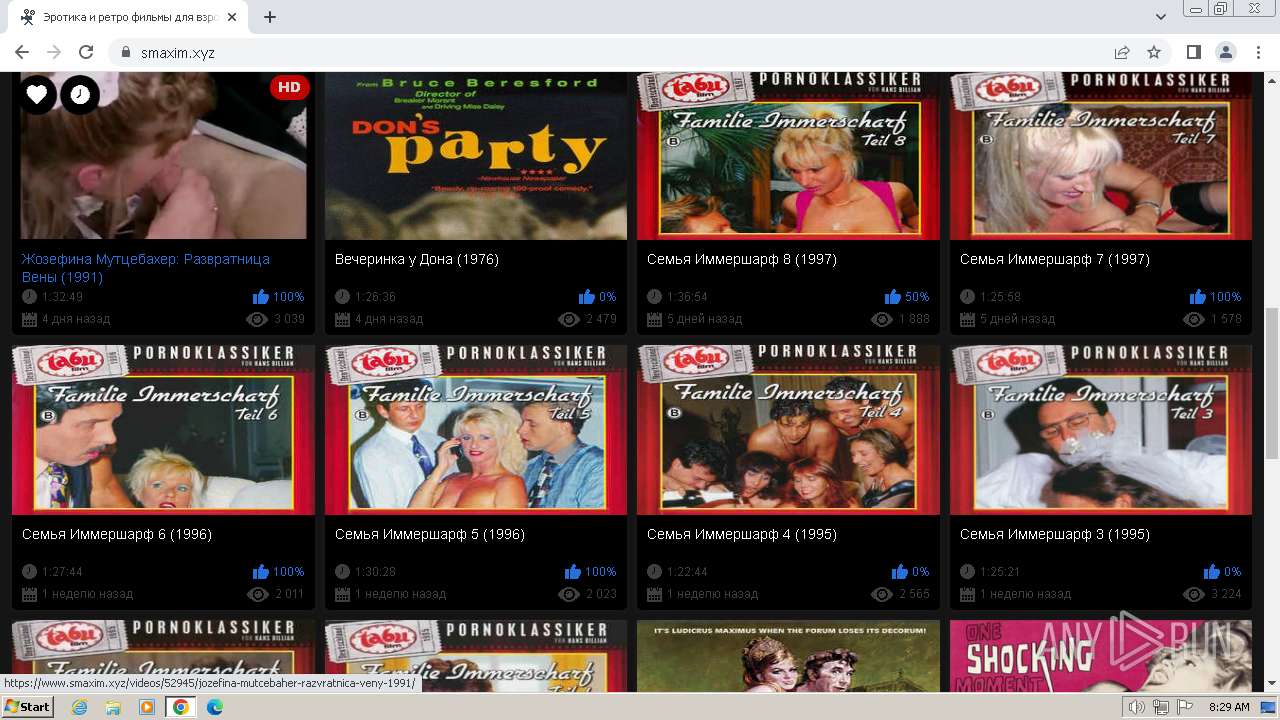Viewport: 1280px width, 720px height.
Task: Open a new browser tab
Action: [270, 17]
